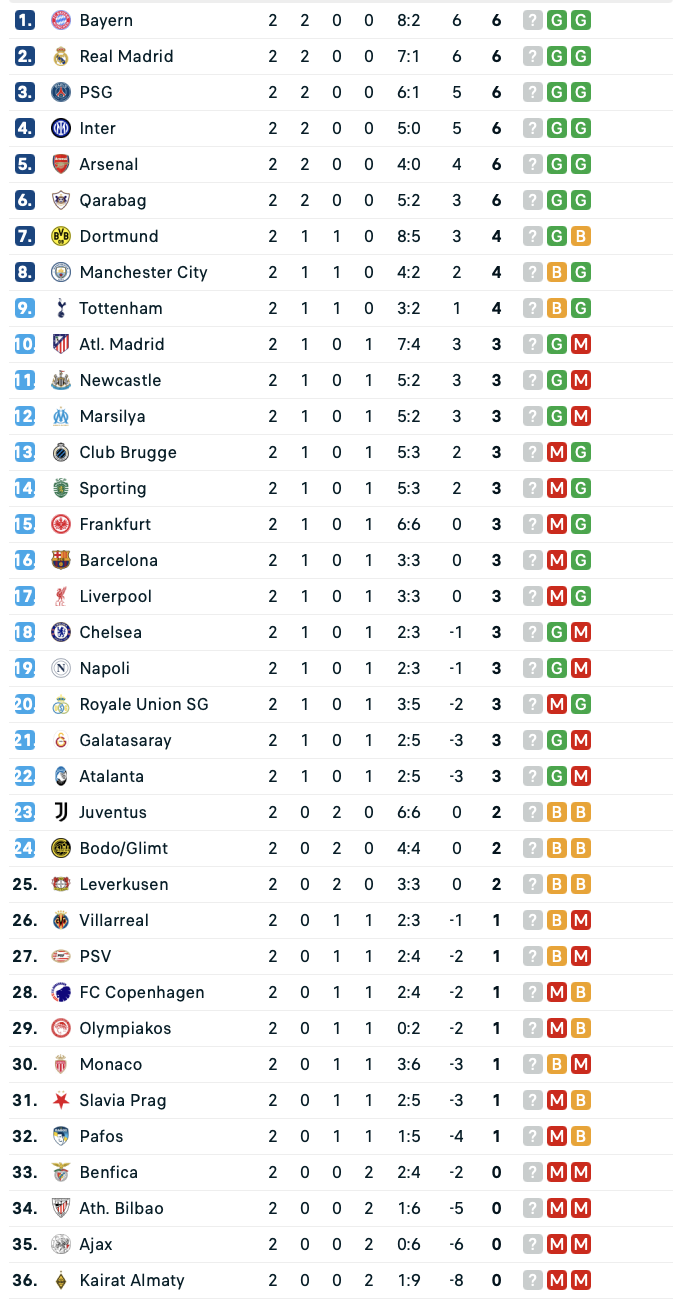Open Atl. Madrid's red M form badge
Screen dimensions: 684x1306
pos(580,344)
